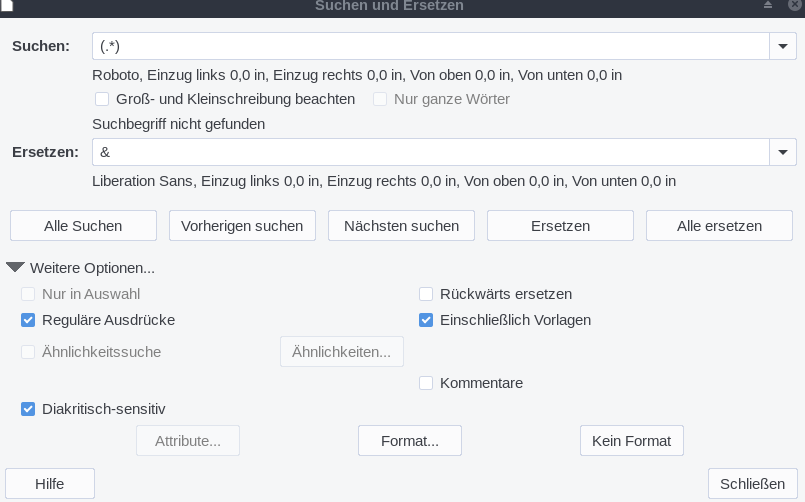Viewport: 805px width, 502px height.
Task: Open the Format... dialog button
Action: pyautogui.click(x=410, y=441)
